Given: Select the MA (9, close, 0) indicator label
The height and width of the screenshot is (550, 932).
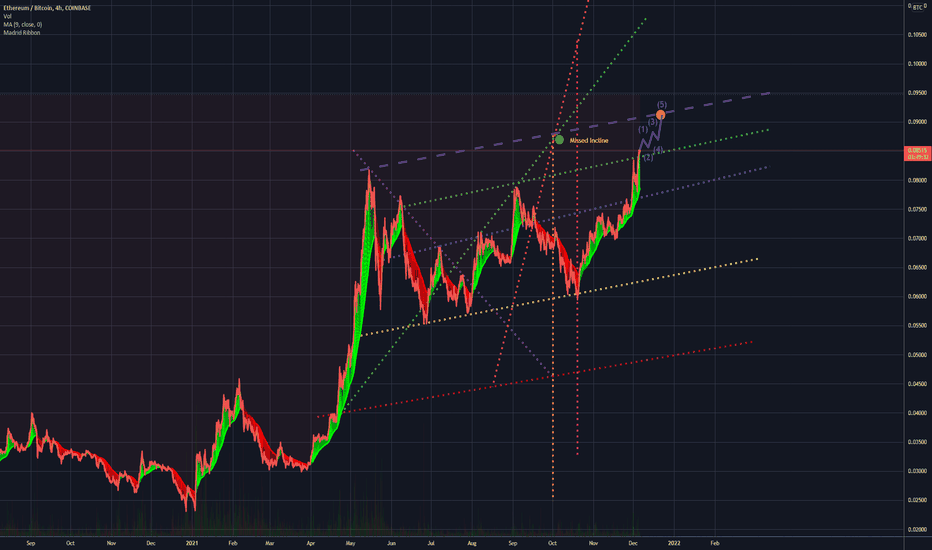Looking at the screenshot, I should tap(23, 24).
